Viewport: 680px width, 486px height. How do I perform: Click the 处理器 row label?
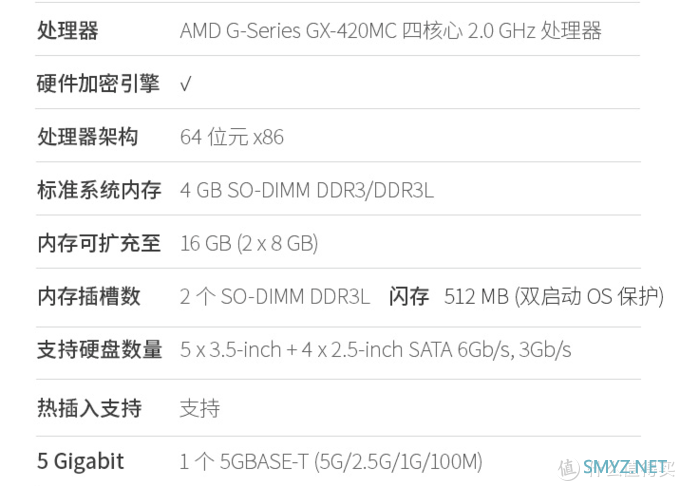(68, 30)
